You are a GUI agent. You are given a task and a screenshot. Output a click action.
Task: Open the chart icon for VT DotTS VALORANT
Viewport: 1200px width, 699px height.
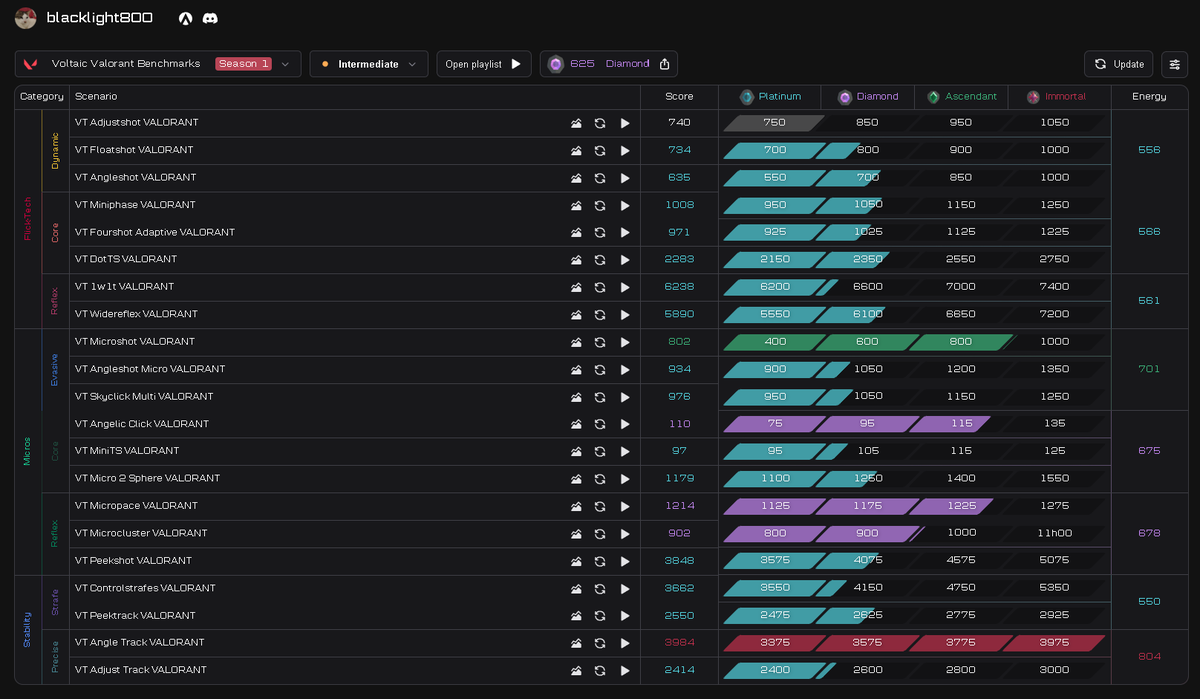click(x=576, y=260)
